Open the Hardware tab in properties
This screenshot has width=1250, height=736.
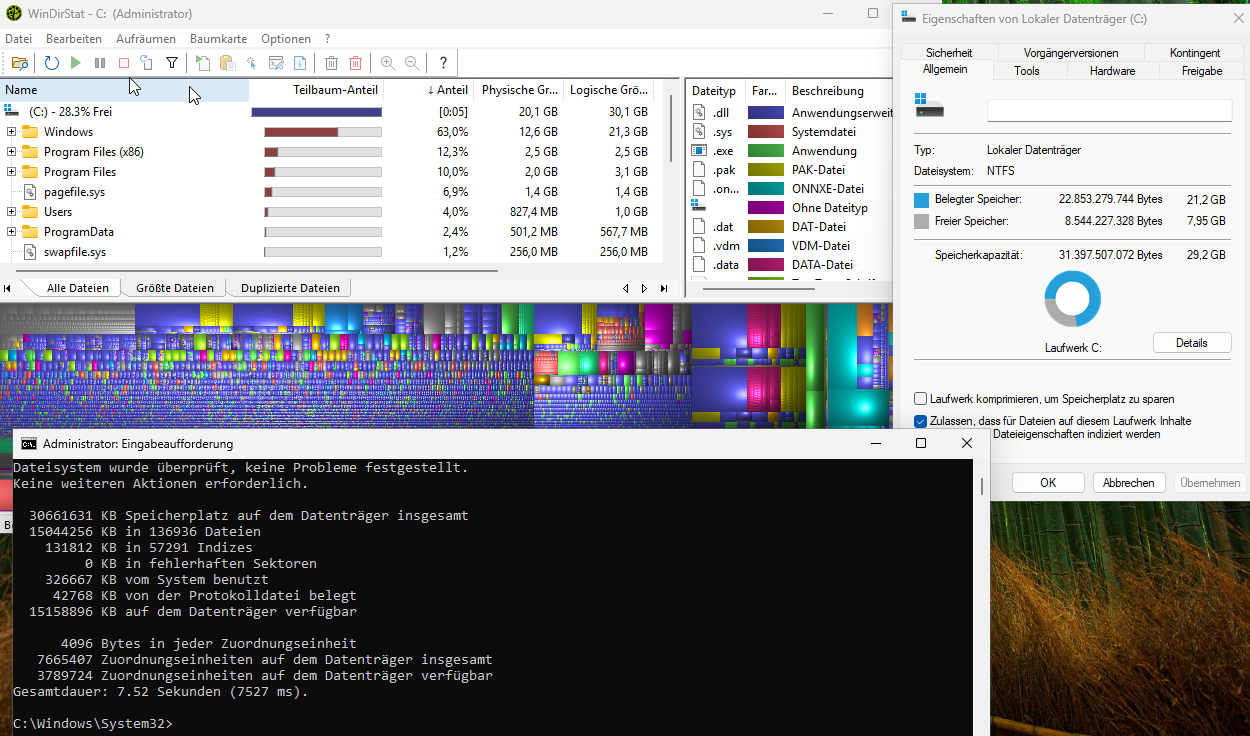1113,71
